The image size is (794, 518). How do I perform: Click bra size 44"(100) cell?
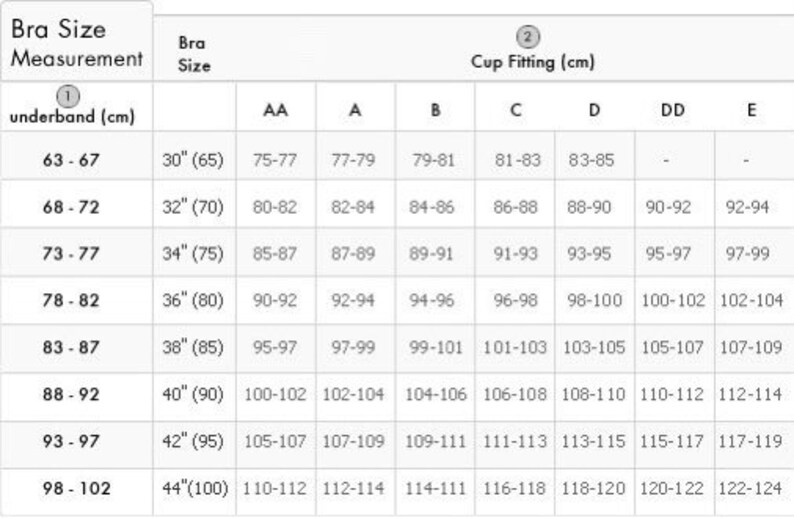(195, 489)
